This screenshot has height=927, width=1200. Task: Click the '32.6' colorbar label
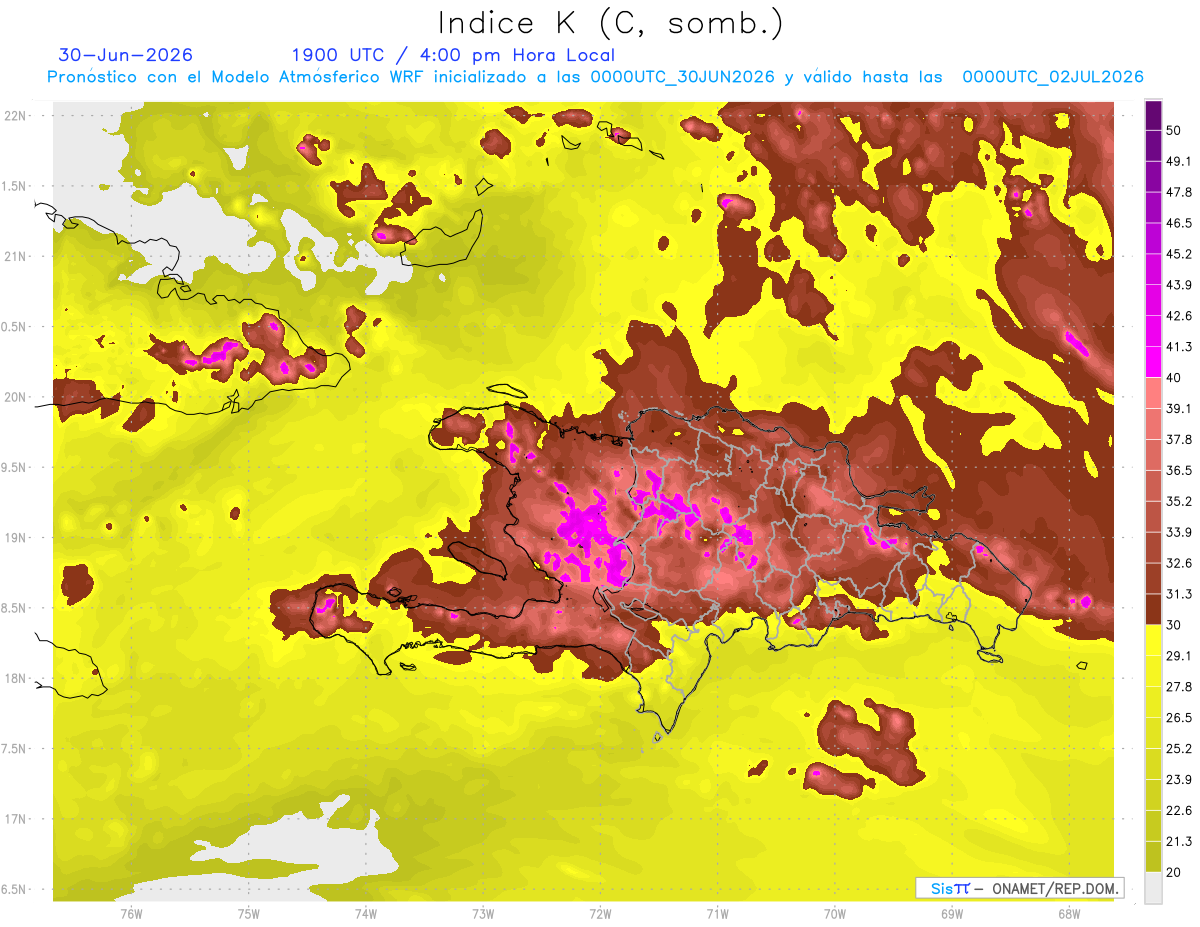tap(1179, 563)
